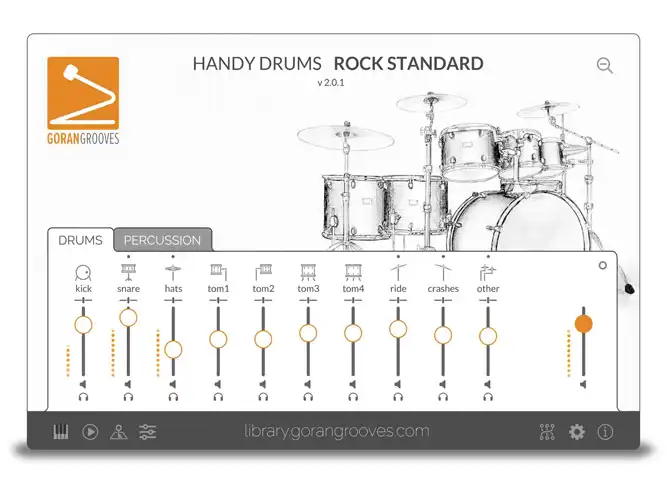Screen dimensions: 667x500
Task: Click the tom1 drum icon
Action: pyautogui.click(x=218, y=272)
